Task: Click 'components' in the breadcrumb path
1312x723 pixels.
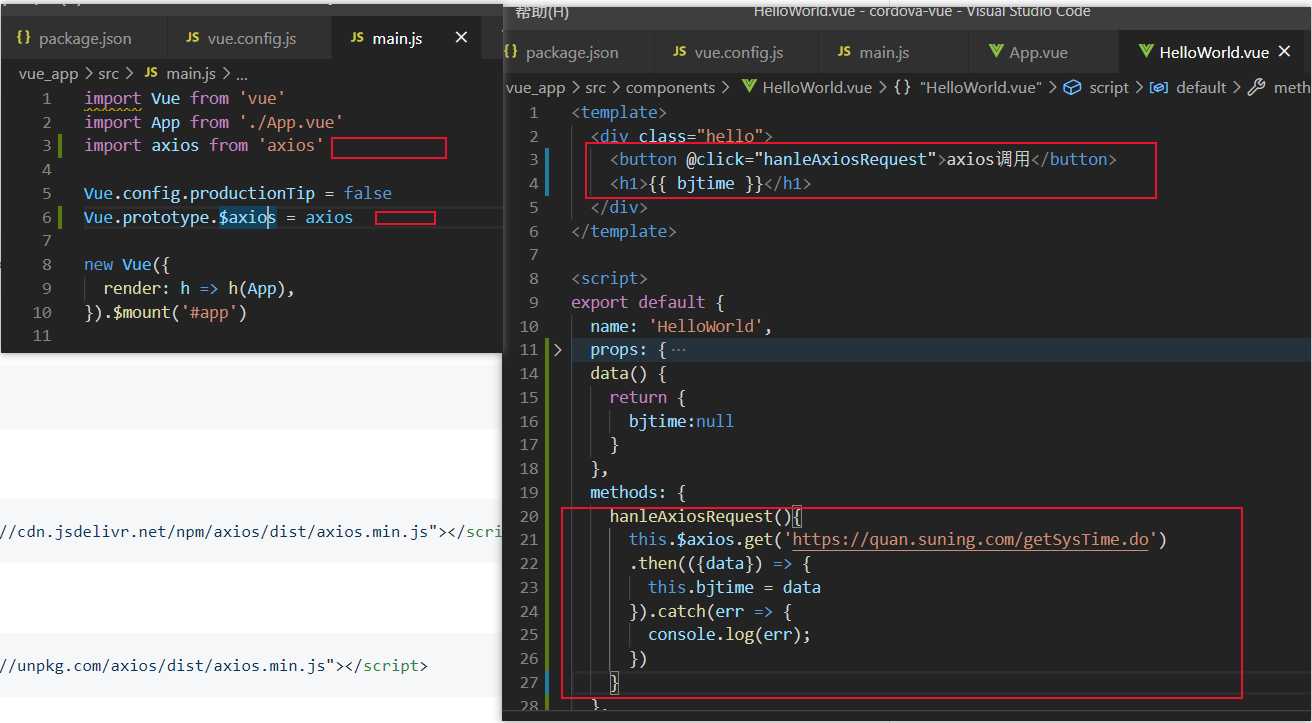Action: [x=670, y=88]
